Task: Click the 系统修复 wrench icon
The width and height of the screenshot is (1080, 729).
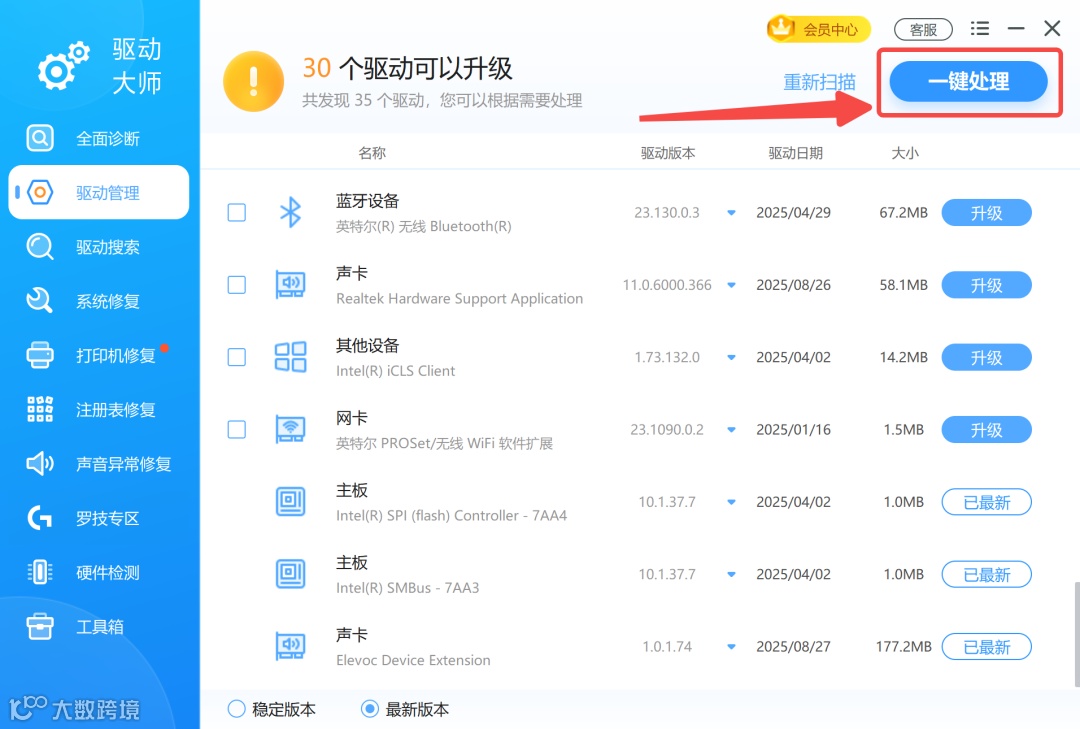Action: pyautogui.click(x=40, y=300)
